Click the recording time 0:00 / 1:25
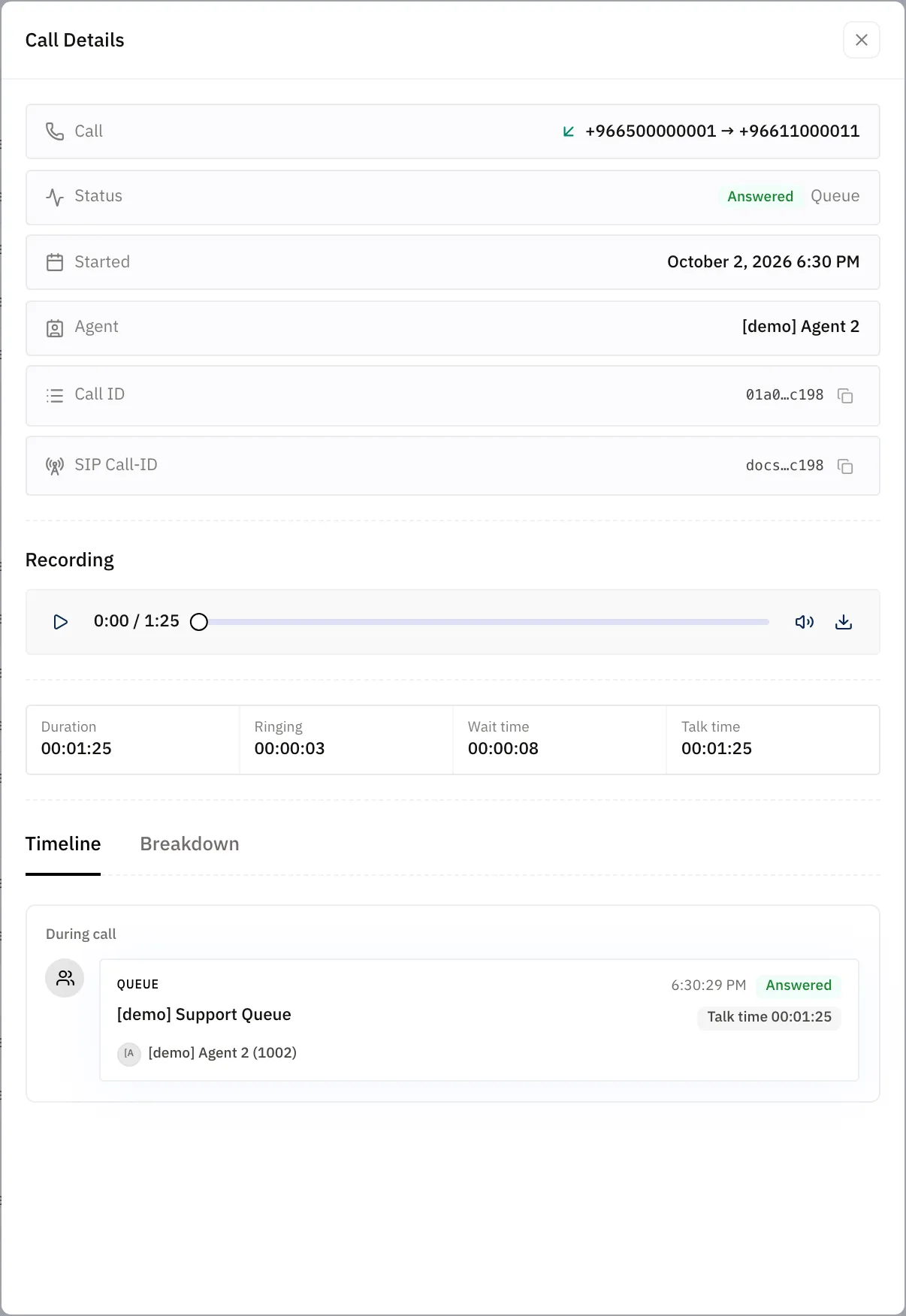The width and height of the screenshot is (906, 1316). pos(137,621)
